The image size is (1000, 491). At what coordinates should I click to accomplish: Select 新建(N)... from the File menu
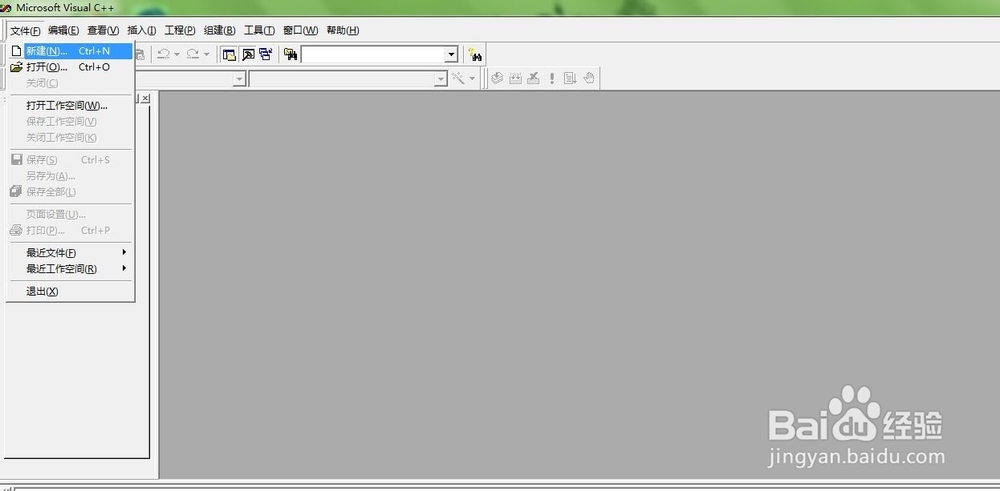click(70, 51)
